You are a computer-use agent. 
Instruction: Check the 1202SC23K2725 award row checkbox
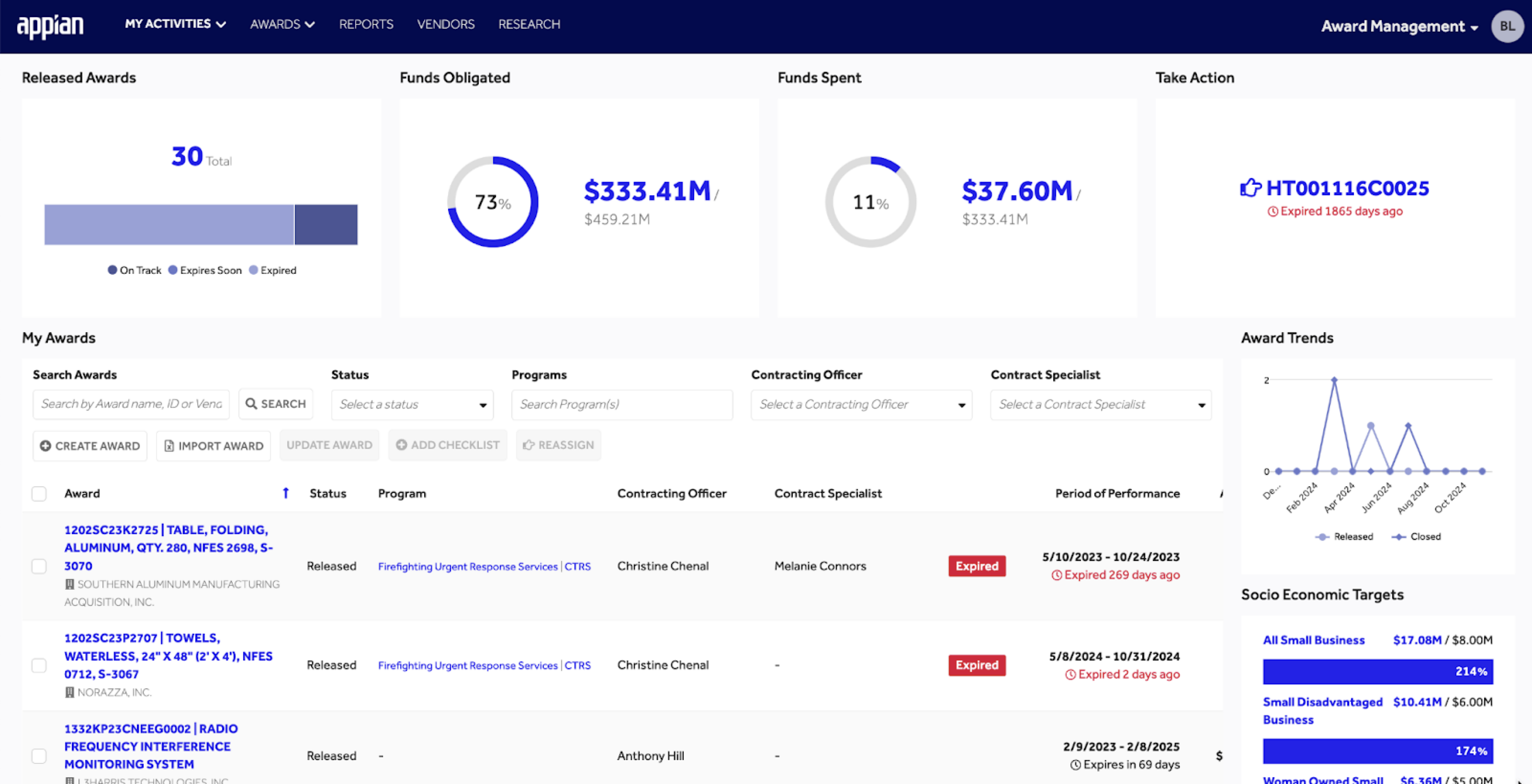[x=39, y=566]
